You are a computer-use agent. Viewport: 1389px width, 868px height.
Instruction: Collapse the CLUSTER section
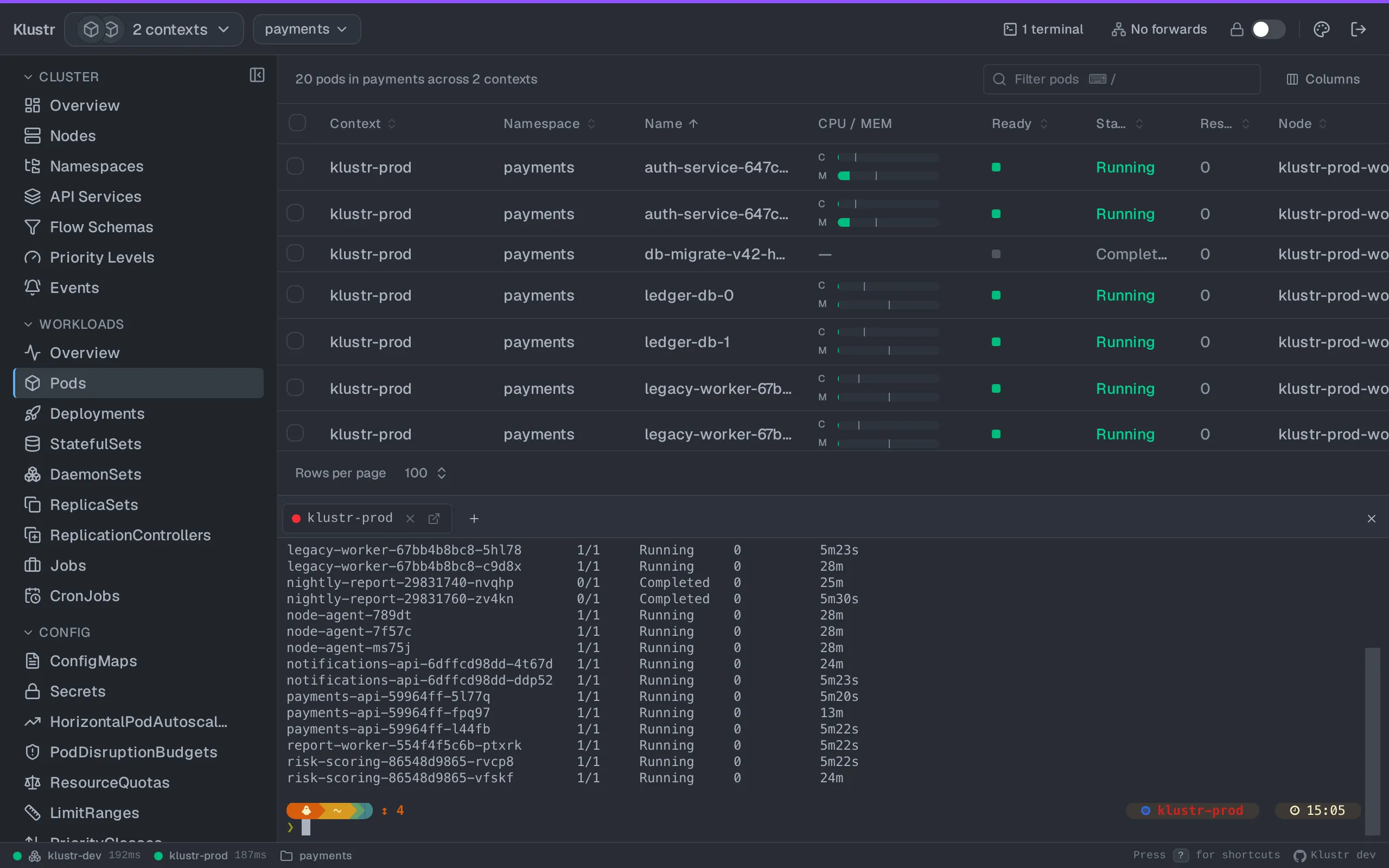point(61,77)
